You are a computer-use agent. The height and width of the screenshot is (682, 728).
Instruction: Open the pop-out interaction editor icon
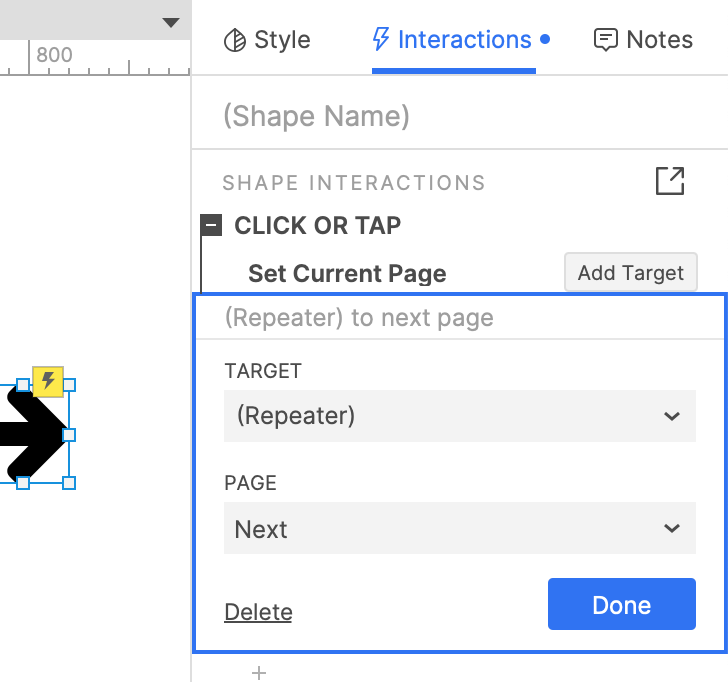670,181
